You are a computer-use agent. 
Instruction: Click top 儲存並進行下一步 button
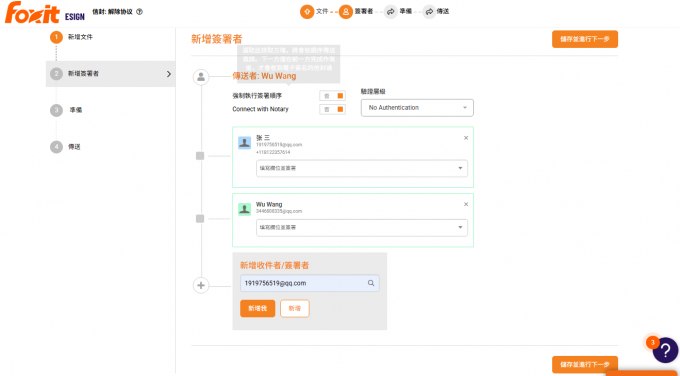(585, 39)
